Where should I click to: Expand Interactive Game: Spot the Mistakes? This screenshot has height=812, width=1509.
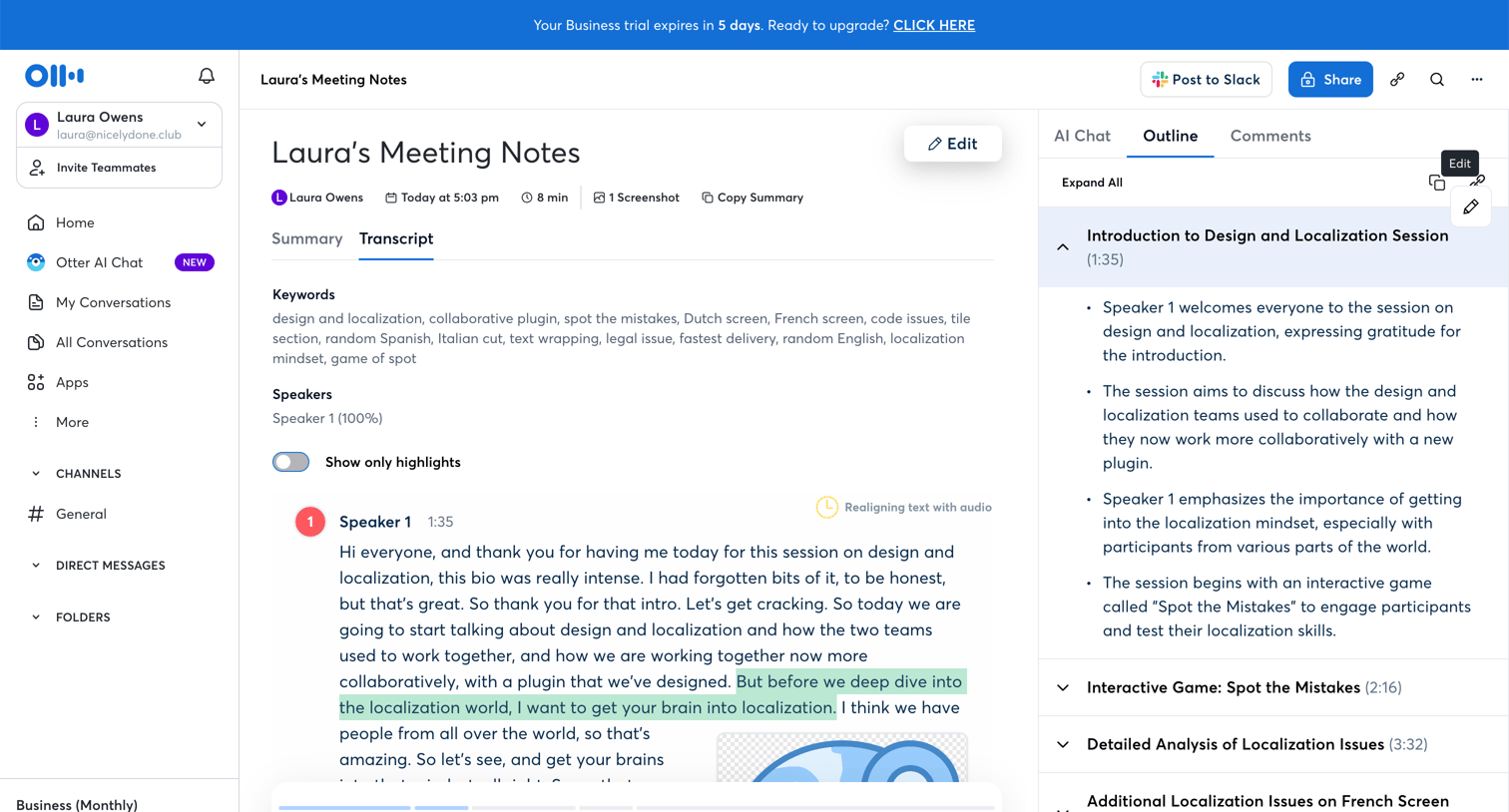click(x=1063, y=687)
